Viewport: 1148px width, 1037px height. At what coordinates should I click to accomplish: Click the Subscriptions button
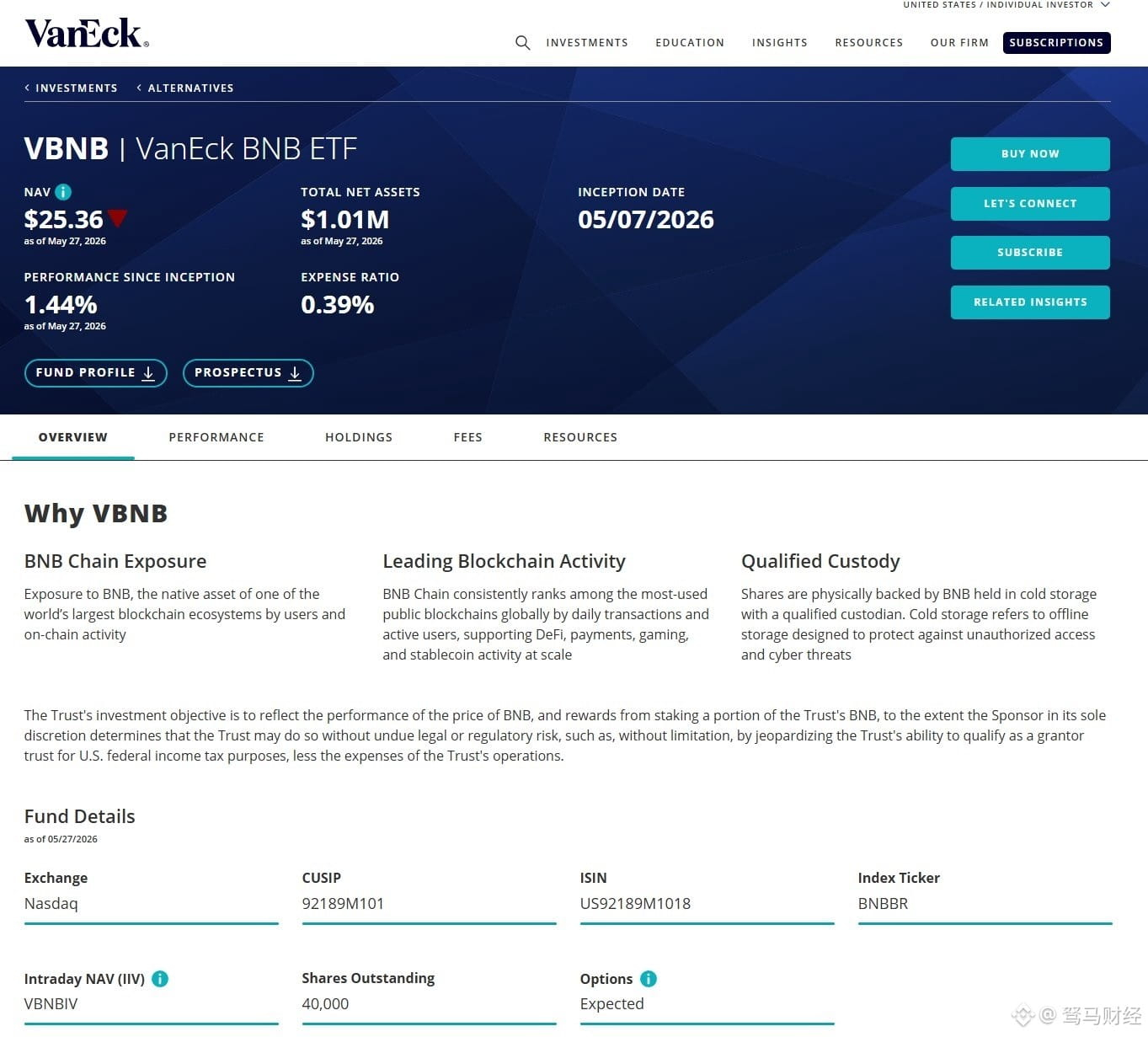[x=1056, y=43]
